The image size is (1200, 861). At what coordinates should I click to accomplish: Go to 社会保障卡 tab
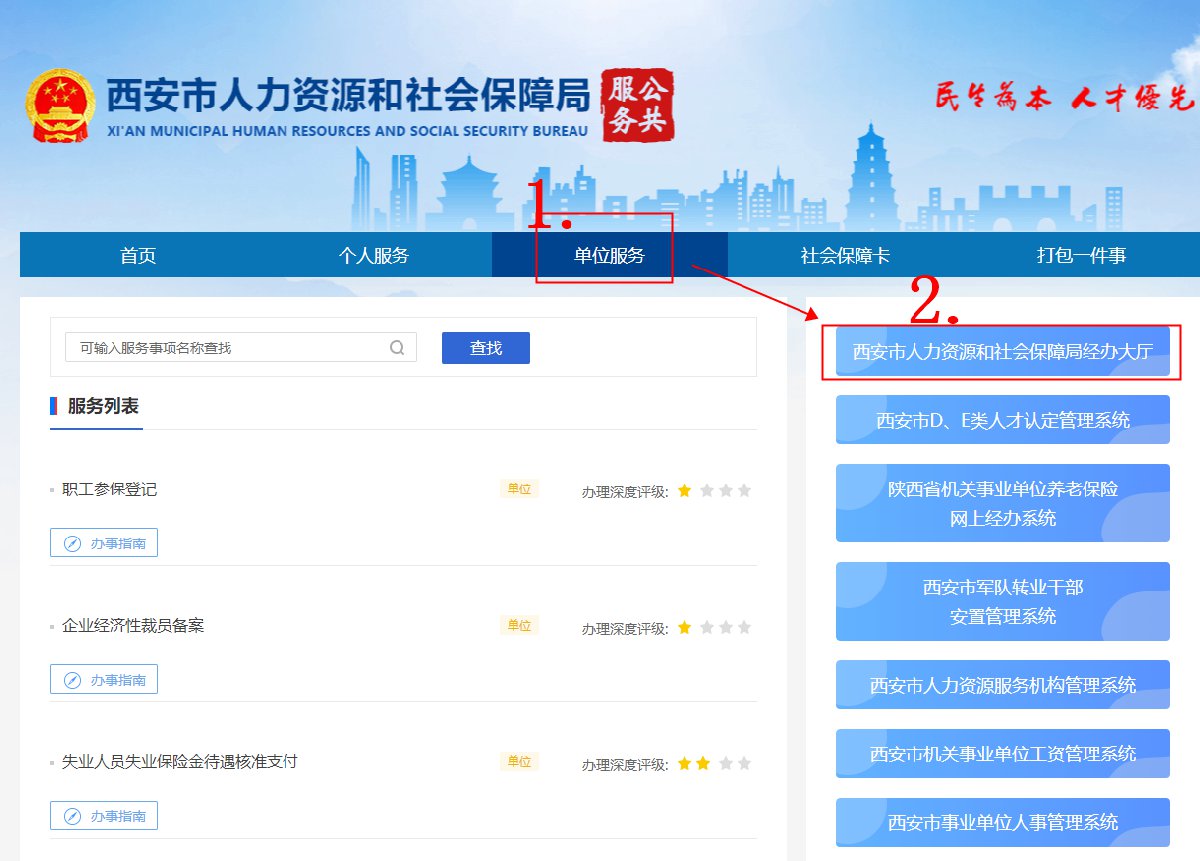[x=845, y=255]
